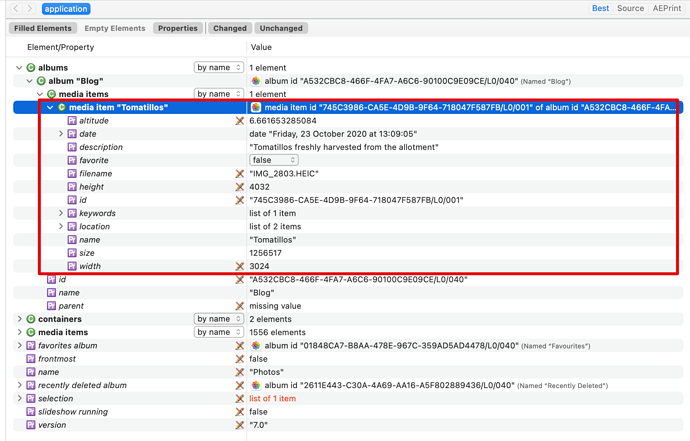Expand the date property
The height and width of the screenshot is (441, 690).
pyautogui.click(x=61, y=134)
